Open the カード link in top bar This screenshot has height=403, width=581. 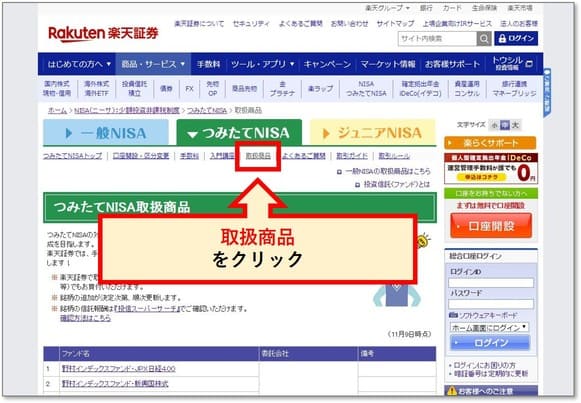point(452,8)
